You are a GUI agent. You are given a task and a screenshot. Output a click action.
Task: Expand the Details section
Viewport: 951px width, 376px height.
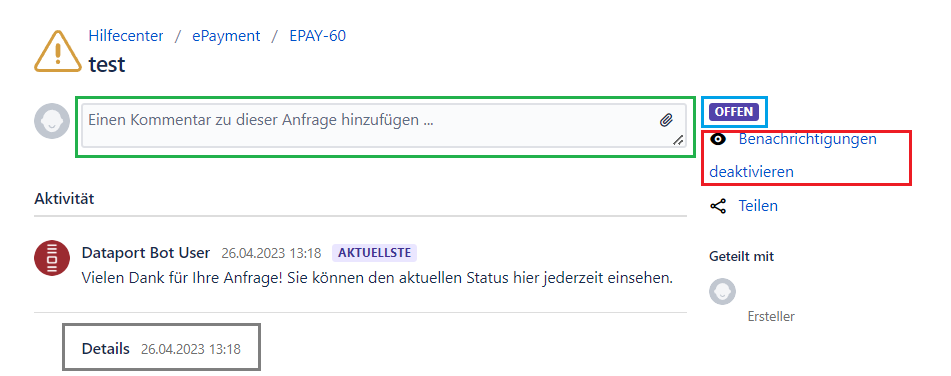(x=106, y=349)
